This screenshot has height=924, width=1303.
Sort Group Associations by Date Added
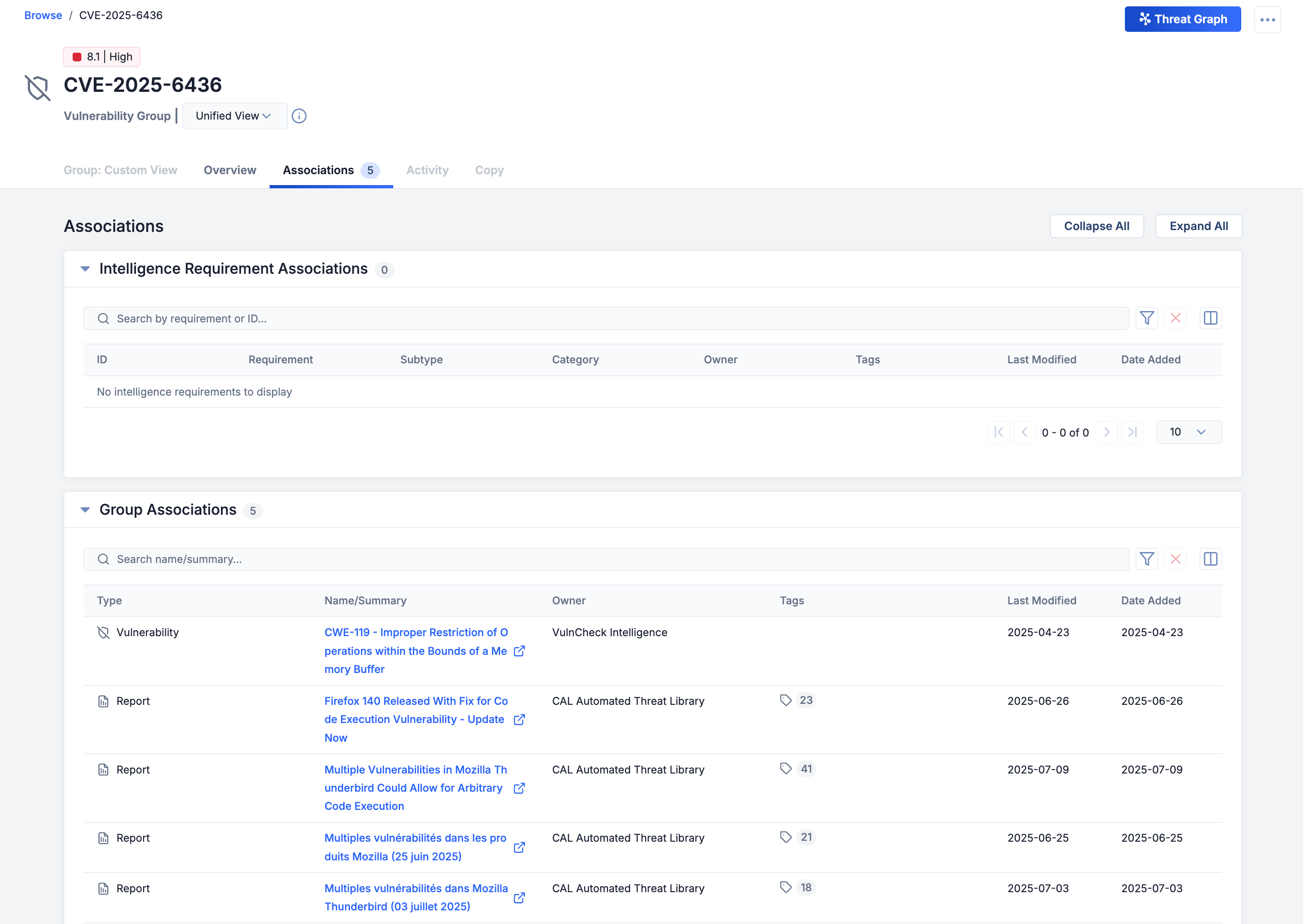click(x=1151, y=601)
